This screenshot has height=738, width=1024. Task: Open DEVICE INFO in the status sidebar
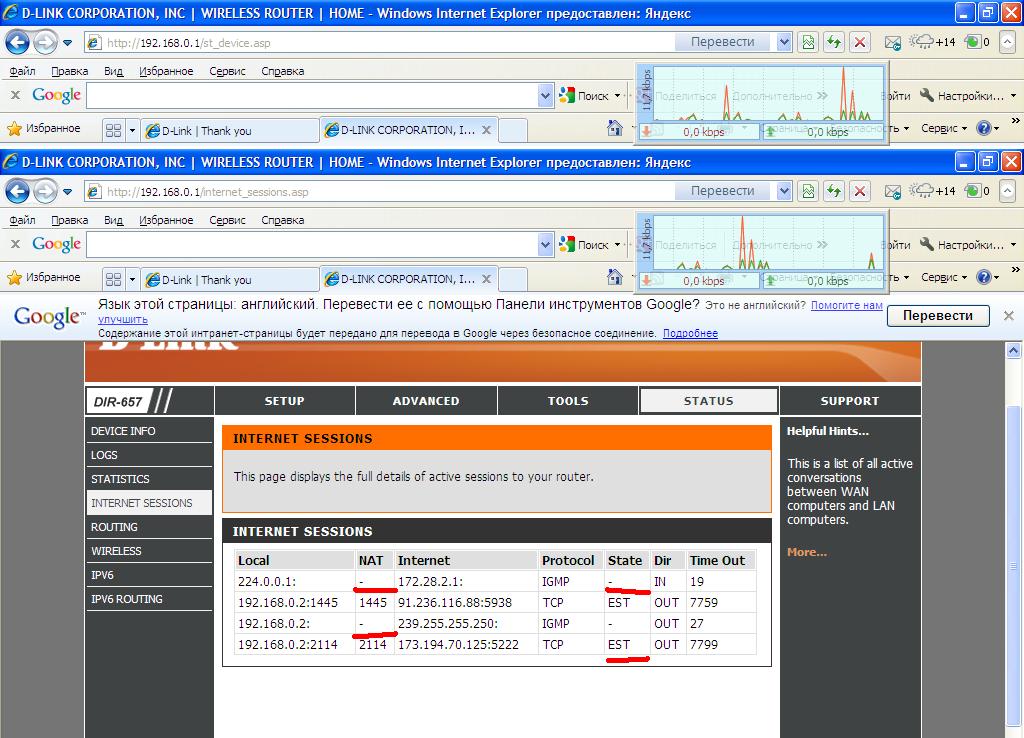point(123,431)
